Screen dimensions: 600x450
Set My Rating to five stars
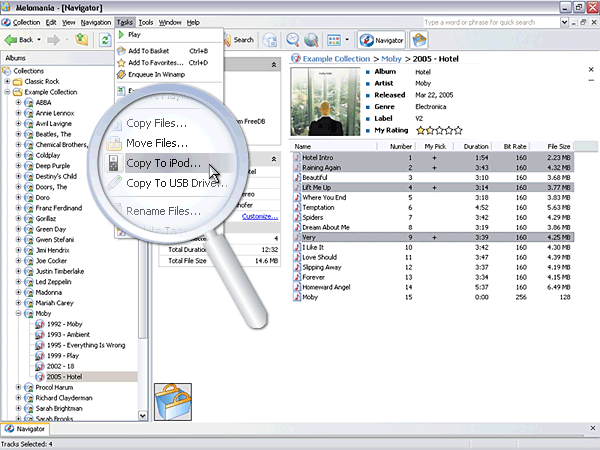(458, 130)
